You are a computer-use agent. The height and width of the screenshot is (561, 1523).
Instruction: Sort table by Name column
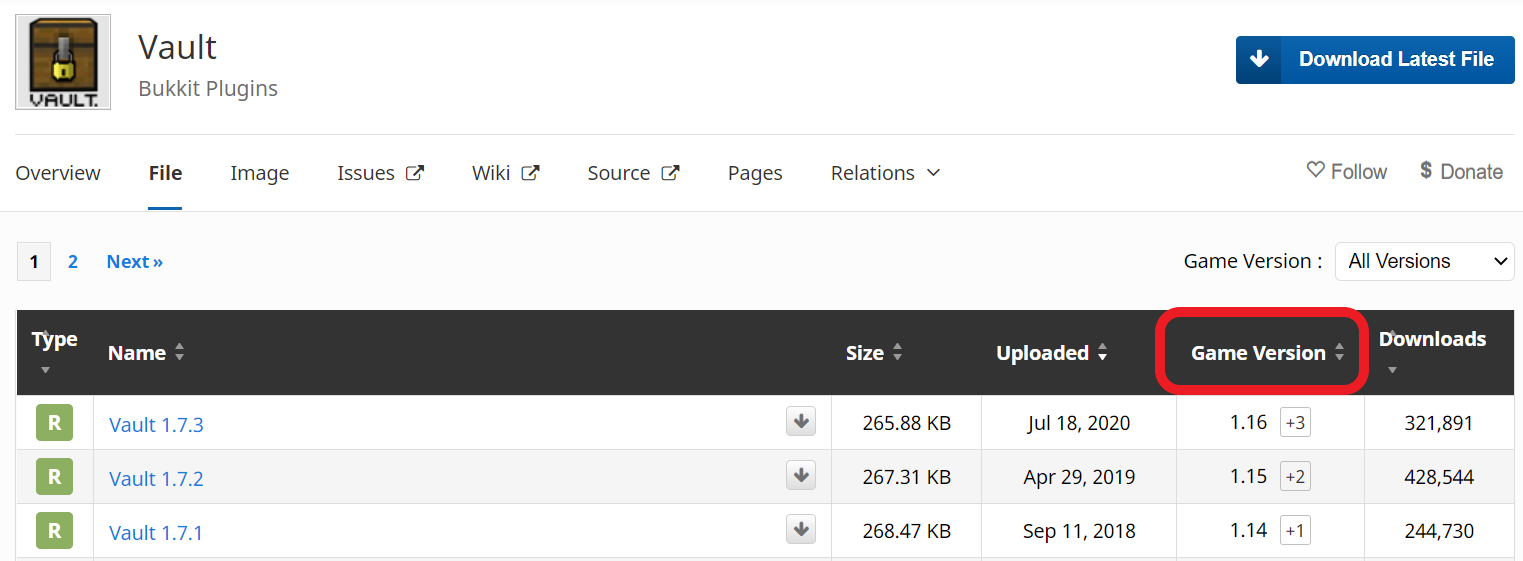pos(146,353)
